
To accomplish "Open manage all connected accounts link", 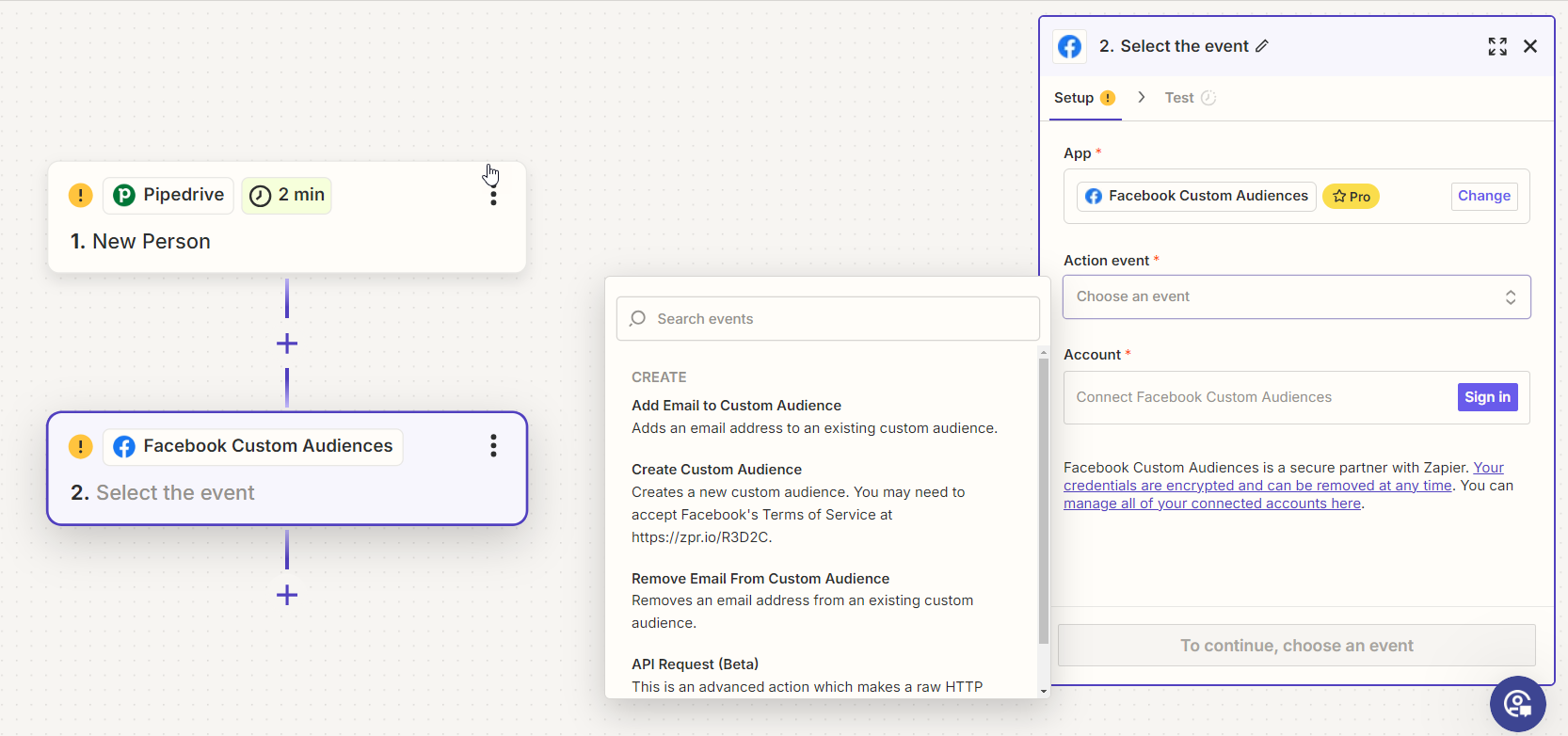I will tap(1212, 504).
